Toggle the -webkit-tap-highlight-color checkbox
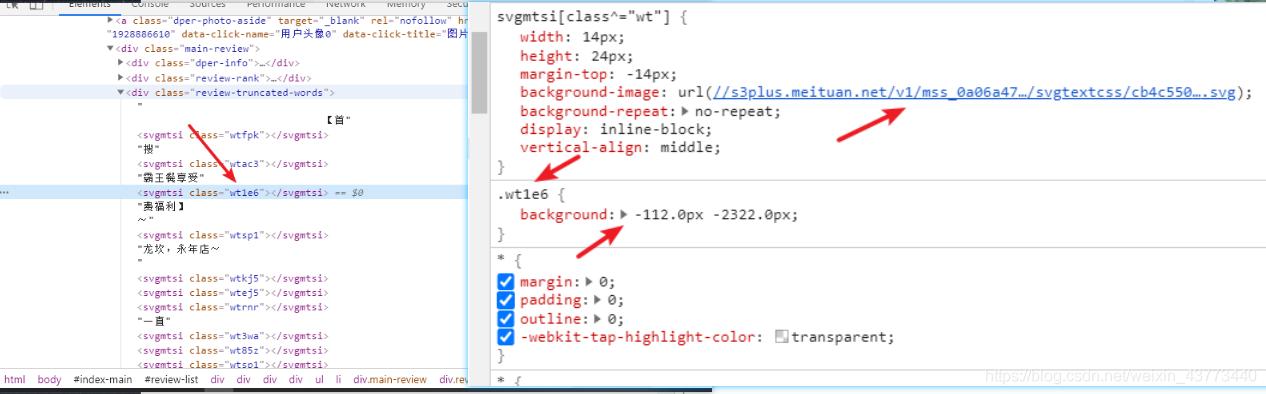 pos(506,337)
